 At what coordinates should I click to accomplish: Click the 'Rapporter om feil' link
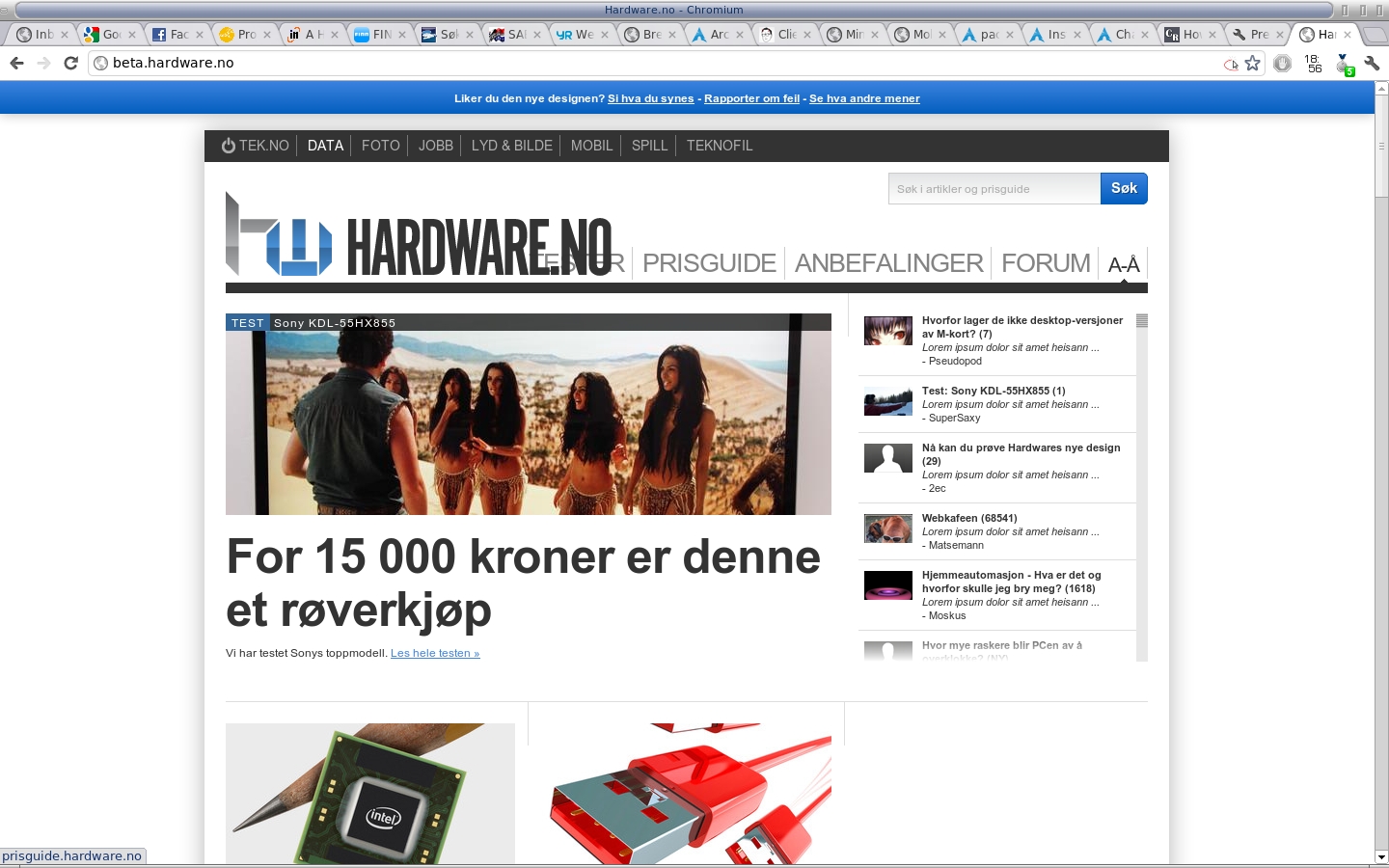(x=752, y=98)
